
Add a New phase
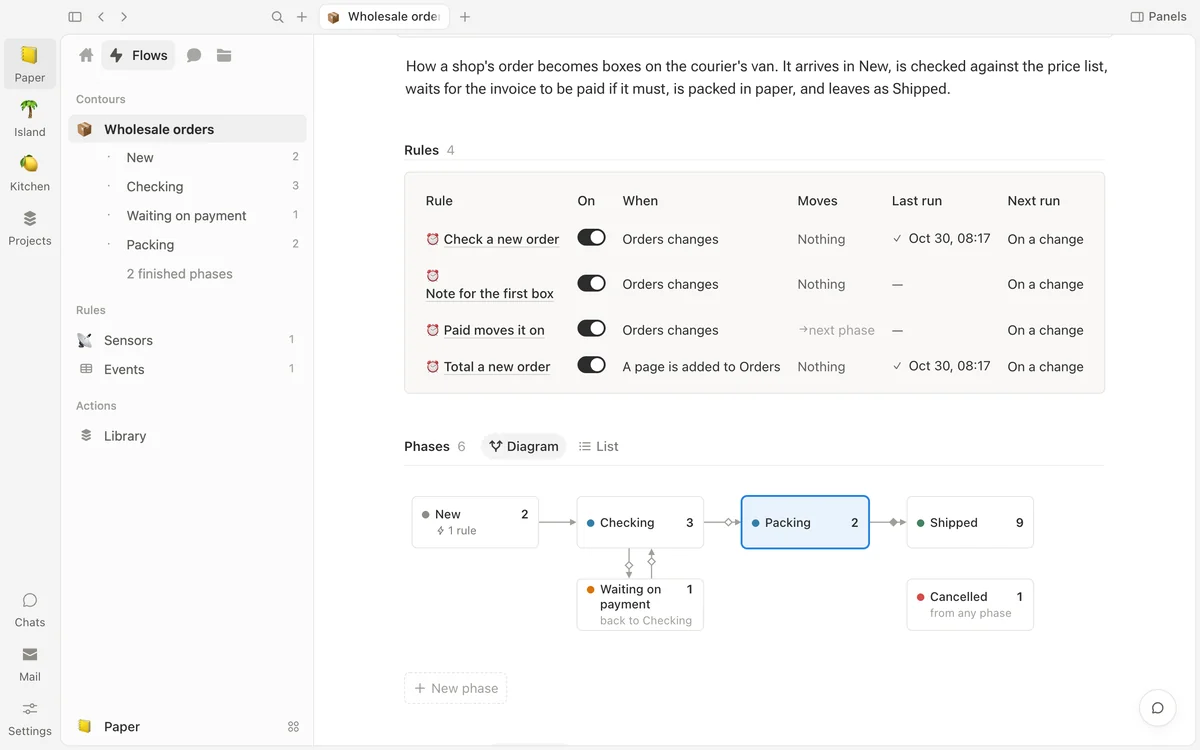(456, 688)
